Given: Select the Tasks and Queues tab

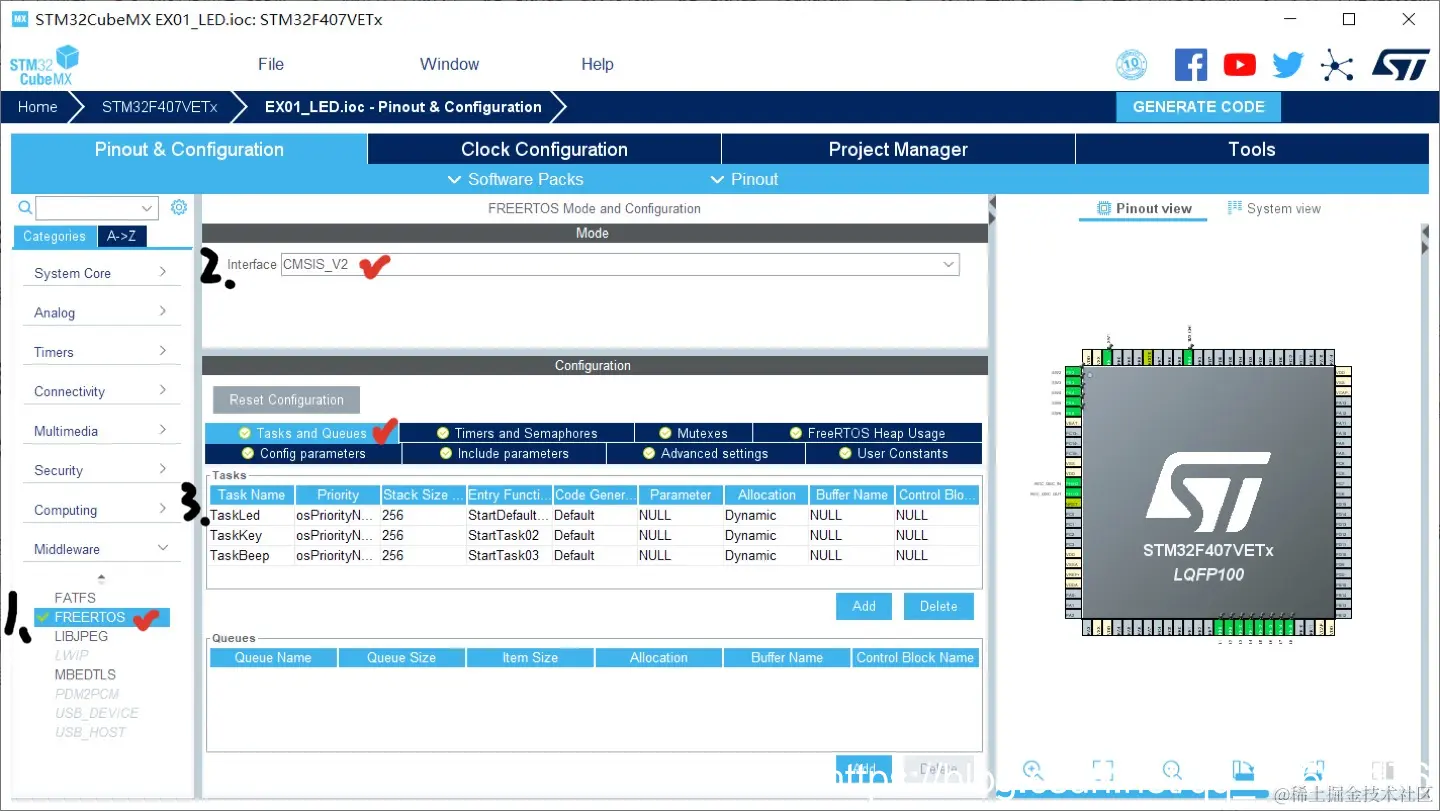Looking at the screenshot, I should (x=302, y=433).
